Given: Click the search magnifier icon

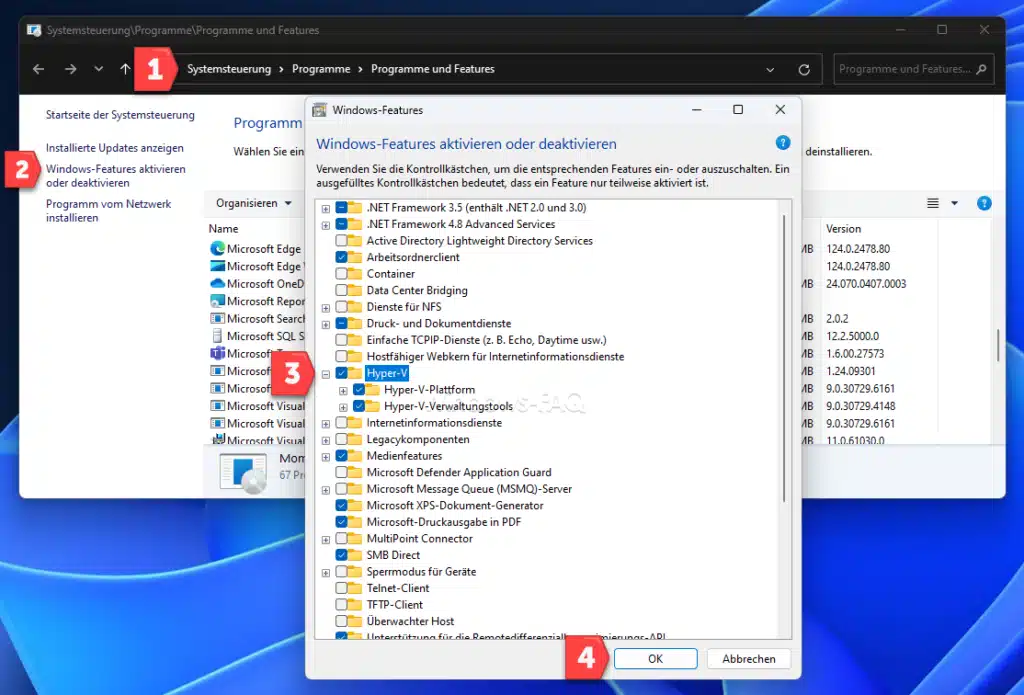Looking at the screenshot, I should point(981,69).
